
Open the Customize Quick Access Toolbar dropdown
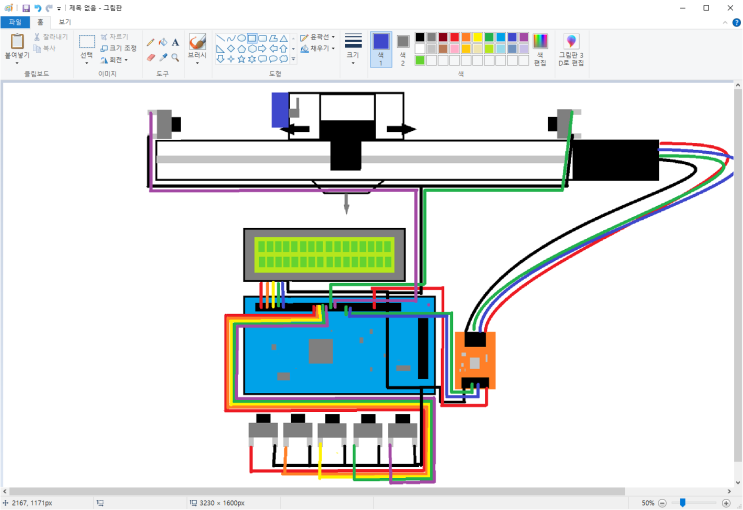[x=59, y=9]
